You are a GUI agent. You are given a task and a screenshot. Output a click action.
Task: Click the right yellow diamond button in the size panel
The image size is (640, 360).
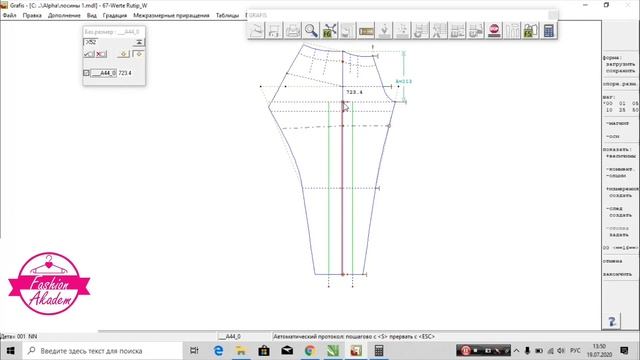click(139, 54)
